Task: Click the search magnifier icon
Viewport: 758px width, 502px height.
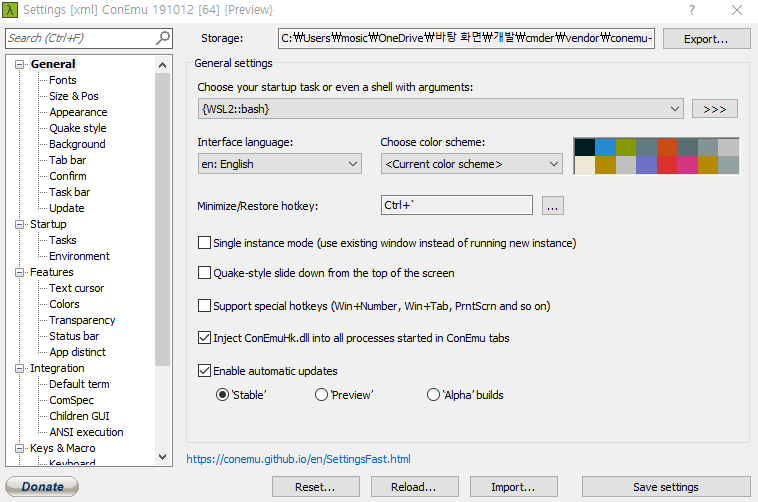Action: click(163, 38)
